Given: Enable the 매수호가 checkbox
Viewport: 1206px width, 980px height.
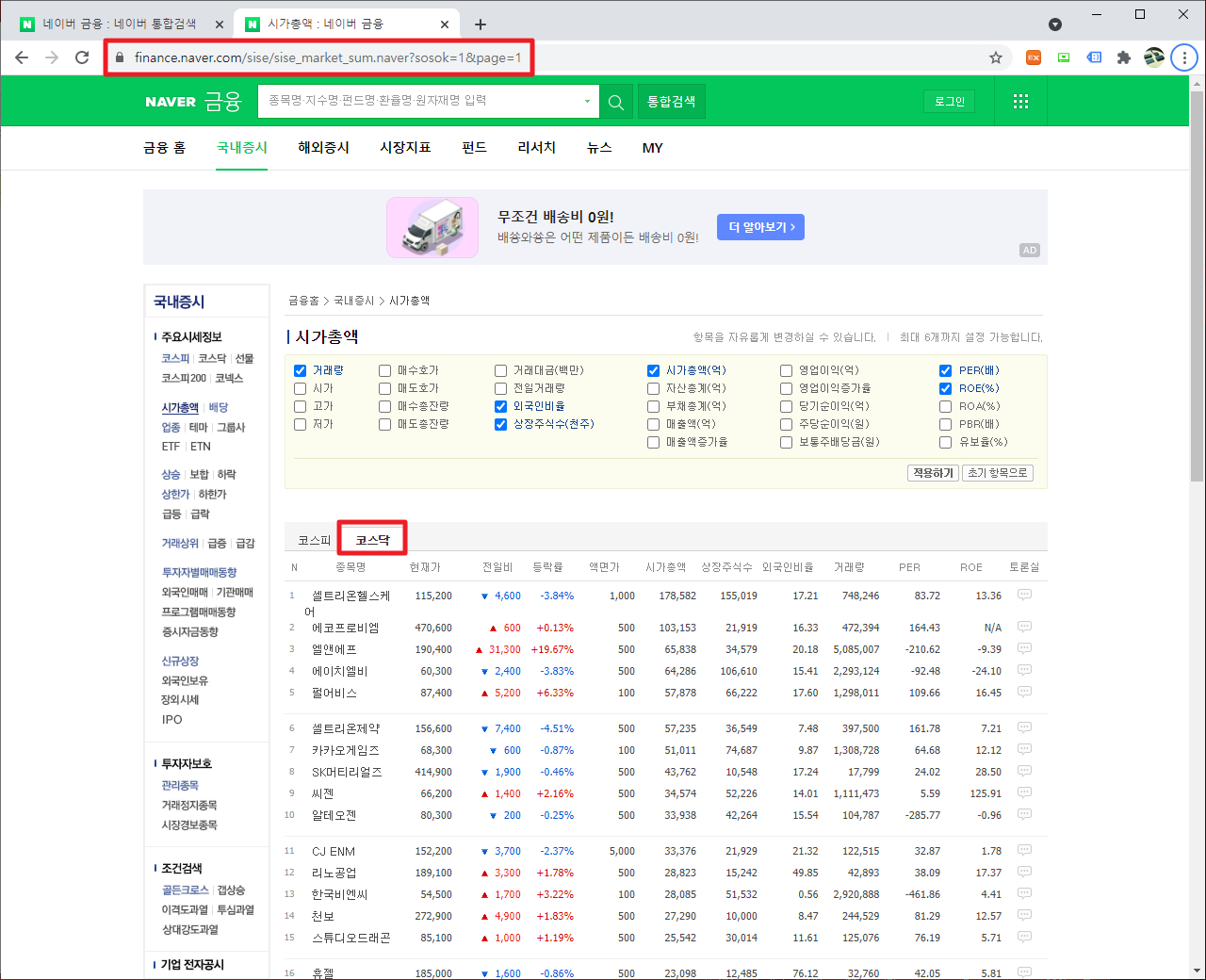Looking at the screenshot, I should 384,370.
